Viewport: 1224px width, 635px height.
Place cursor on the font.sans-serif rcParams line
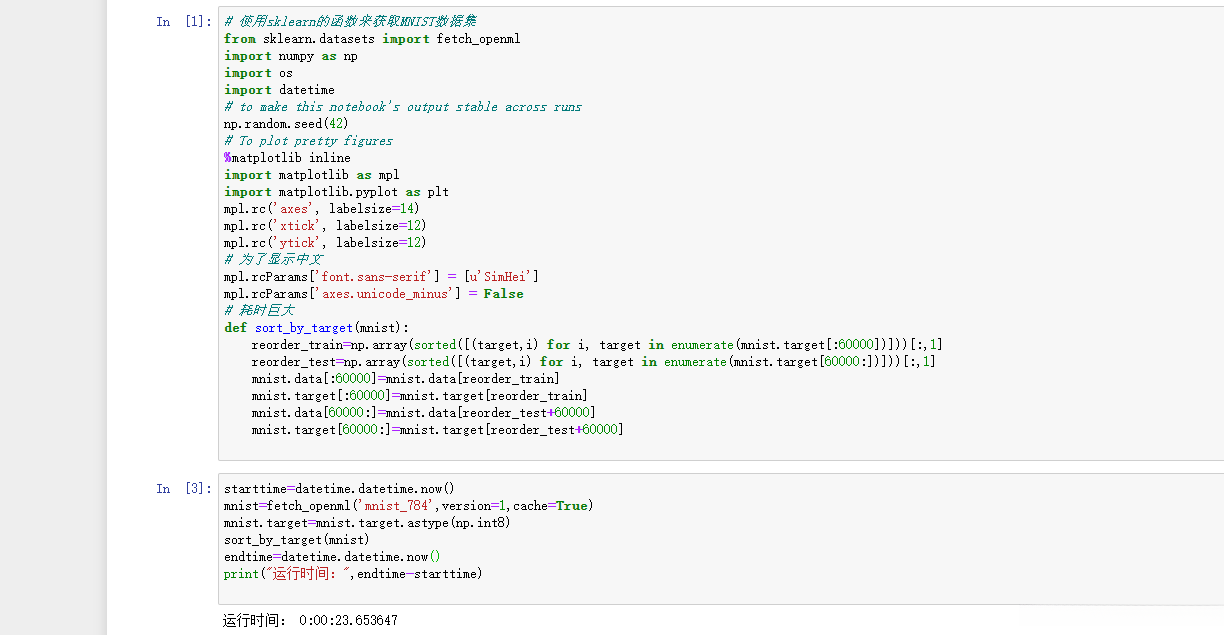click(382, 277)
